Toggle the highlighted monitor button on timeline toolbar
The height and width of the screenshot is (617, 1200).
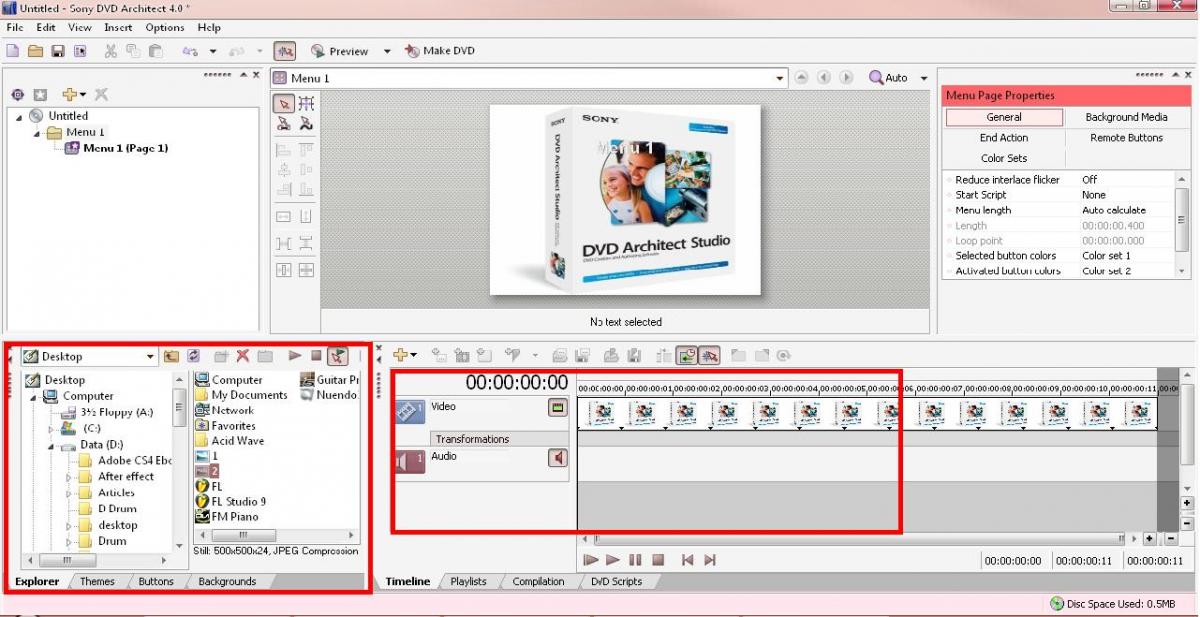click(687, 355)
